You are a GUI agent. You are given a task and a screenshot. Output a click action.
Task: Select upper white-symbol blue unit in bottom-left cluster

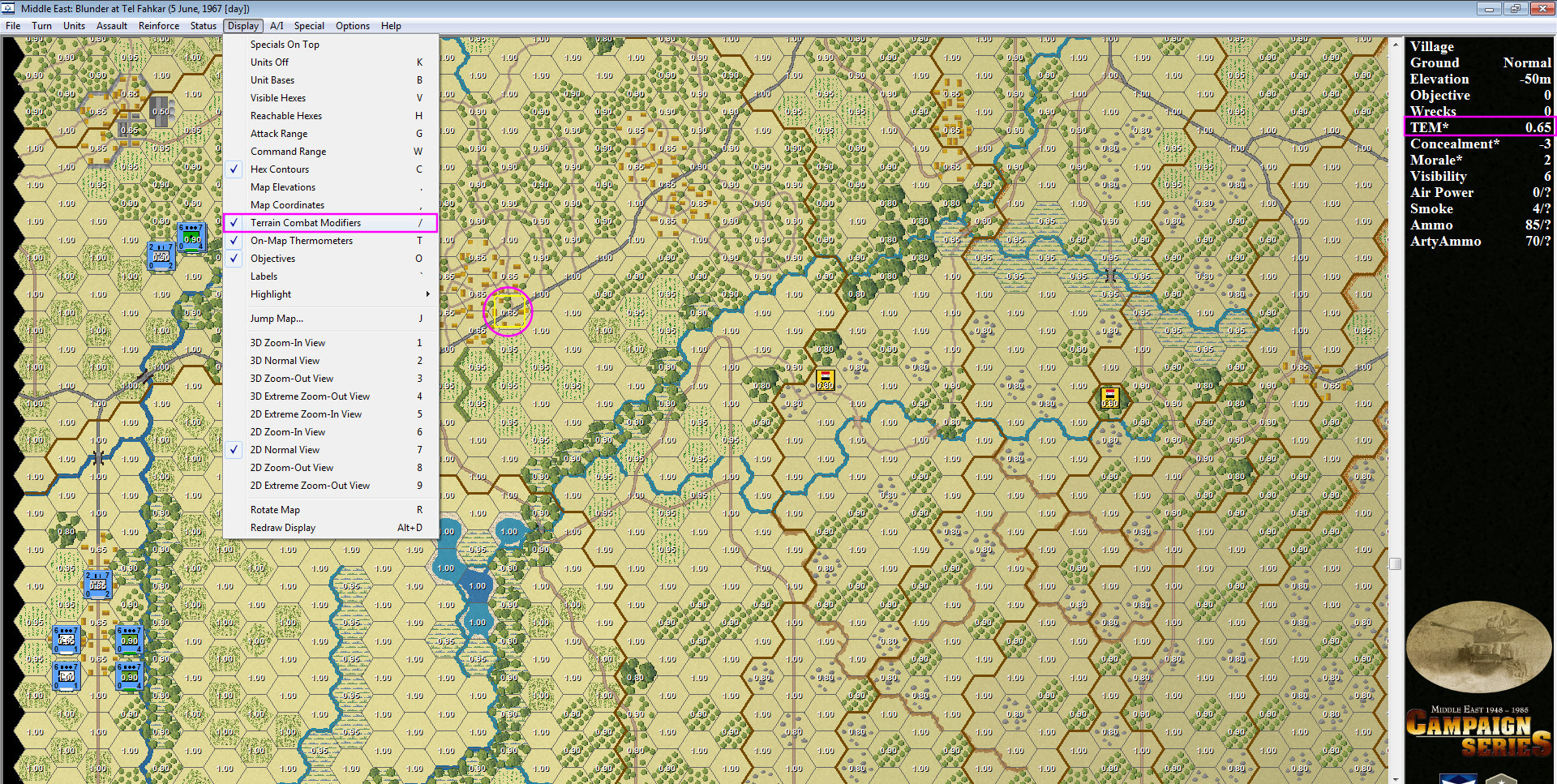coord(66,640)
